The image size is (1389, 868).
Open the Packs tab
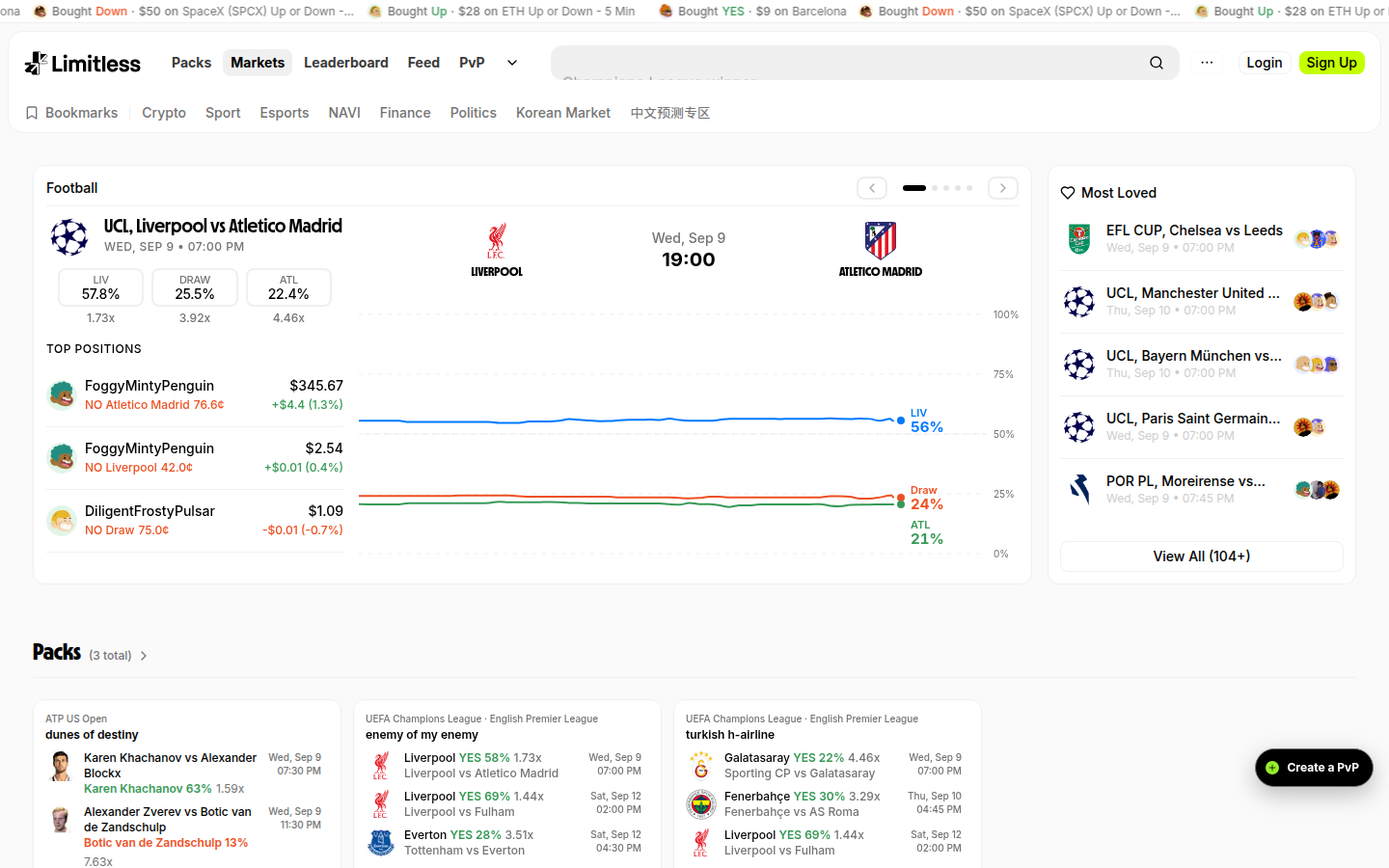coord(191,63)
